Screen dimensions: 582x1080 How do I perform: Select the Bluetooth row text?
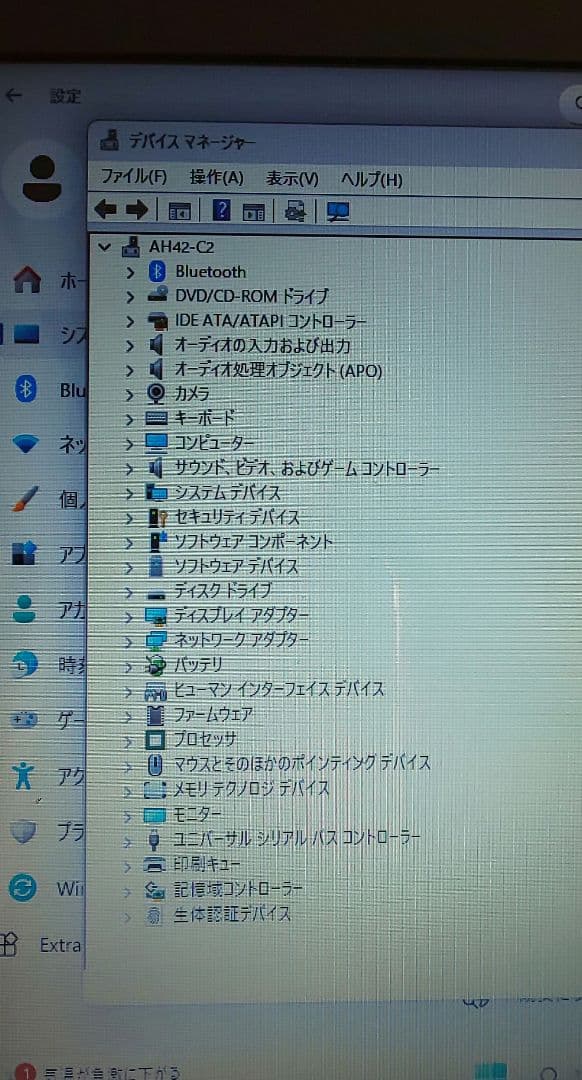click(211, 271)
